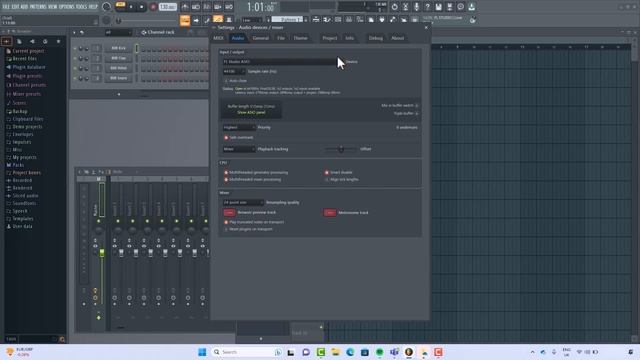Open the Microsoft Edge icon in taskbar
Viewport: 640px width, 360px height.
pos(350,352)
